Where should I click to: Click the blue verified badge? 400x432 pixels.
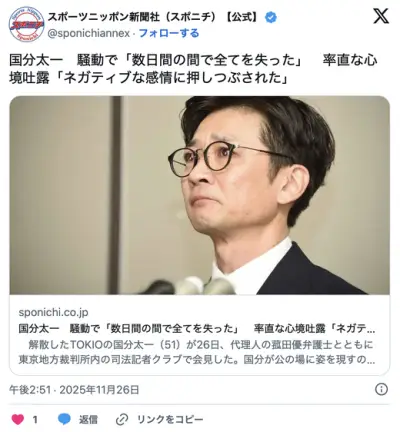[x=271, y=17]
